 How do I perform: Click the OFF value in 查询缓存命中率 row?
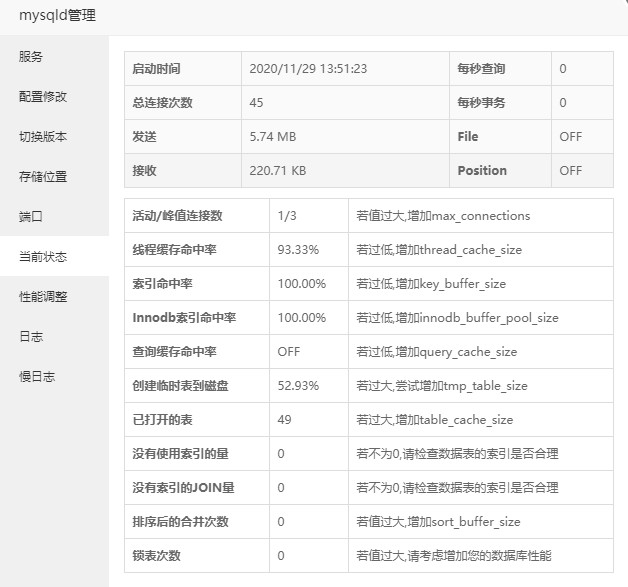click(x=289, y=352)
